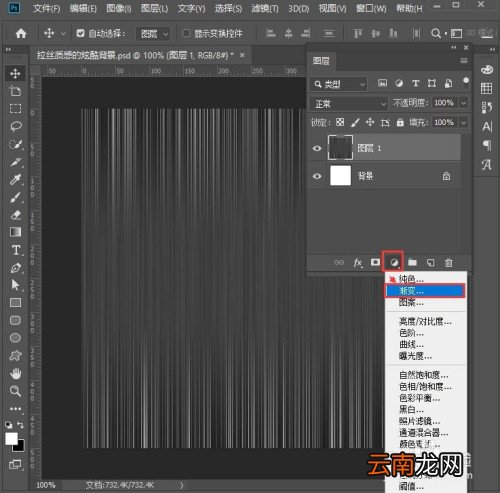Select the Artboard tool
This screenshot has width=500, height=493.
point(15,91)
